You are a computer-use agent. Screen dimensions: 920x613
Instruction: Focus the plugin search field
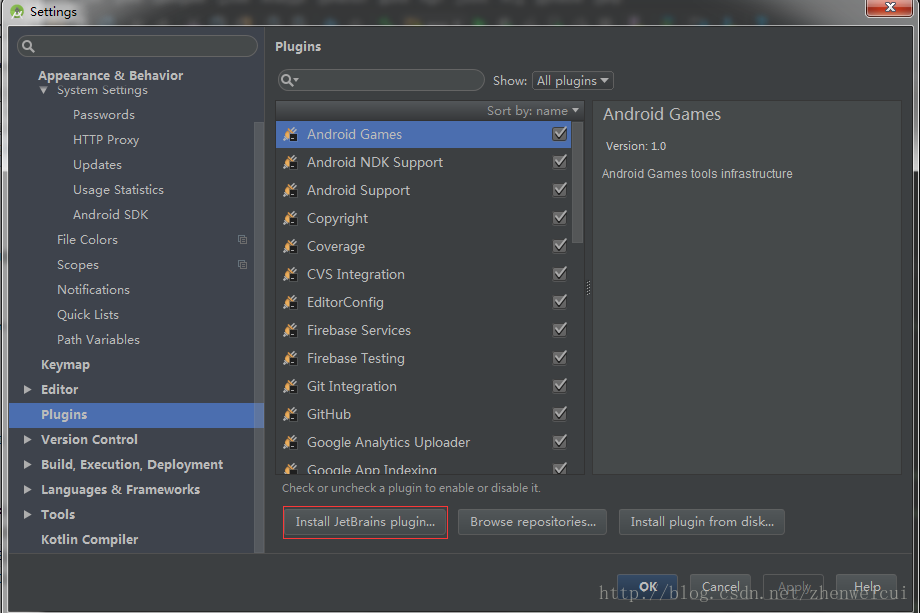381,80
